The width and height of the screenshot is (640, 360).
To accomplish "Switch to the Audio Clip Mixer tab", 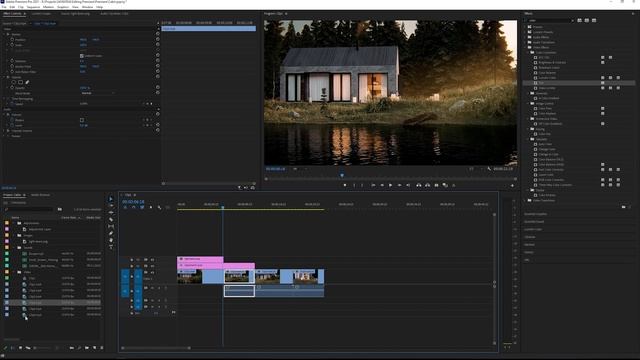I will [114, 13].
